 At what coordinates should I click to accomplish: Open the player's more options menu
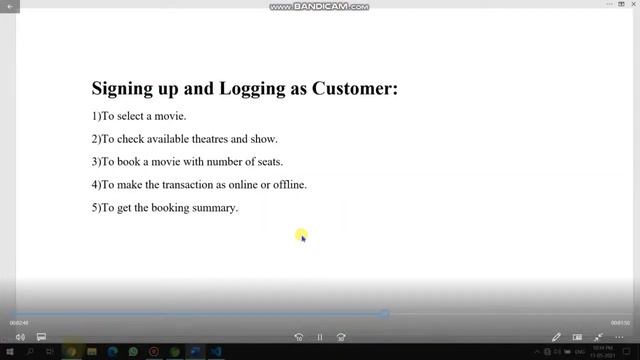point(619,337)
